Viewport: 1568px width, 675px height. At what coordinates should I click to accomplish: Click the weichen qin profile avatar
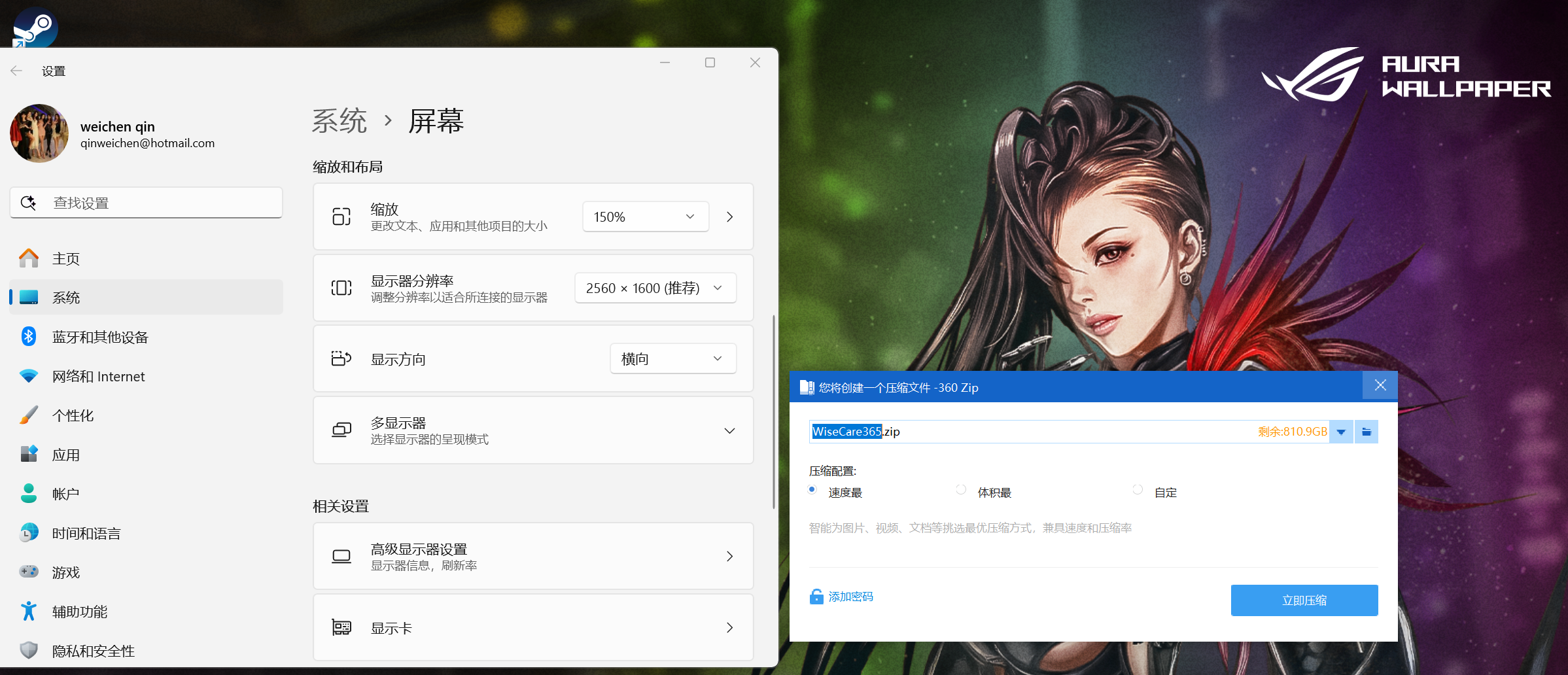pyautogui.click(x=39, y=133)
